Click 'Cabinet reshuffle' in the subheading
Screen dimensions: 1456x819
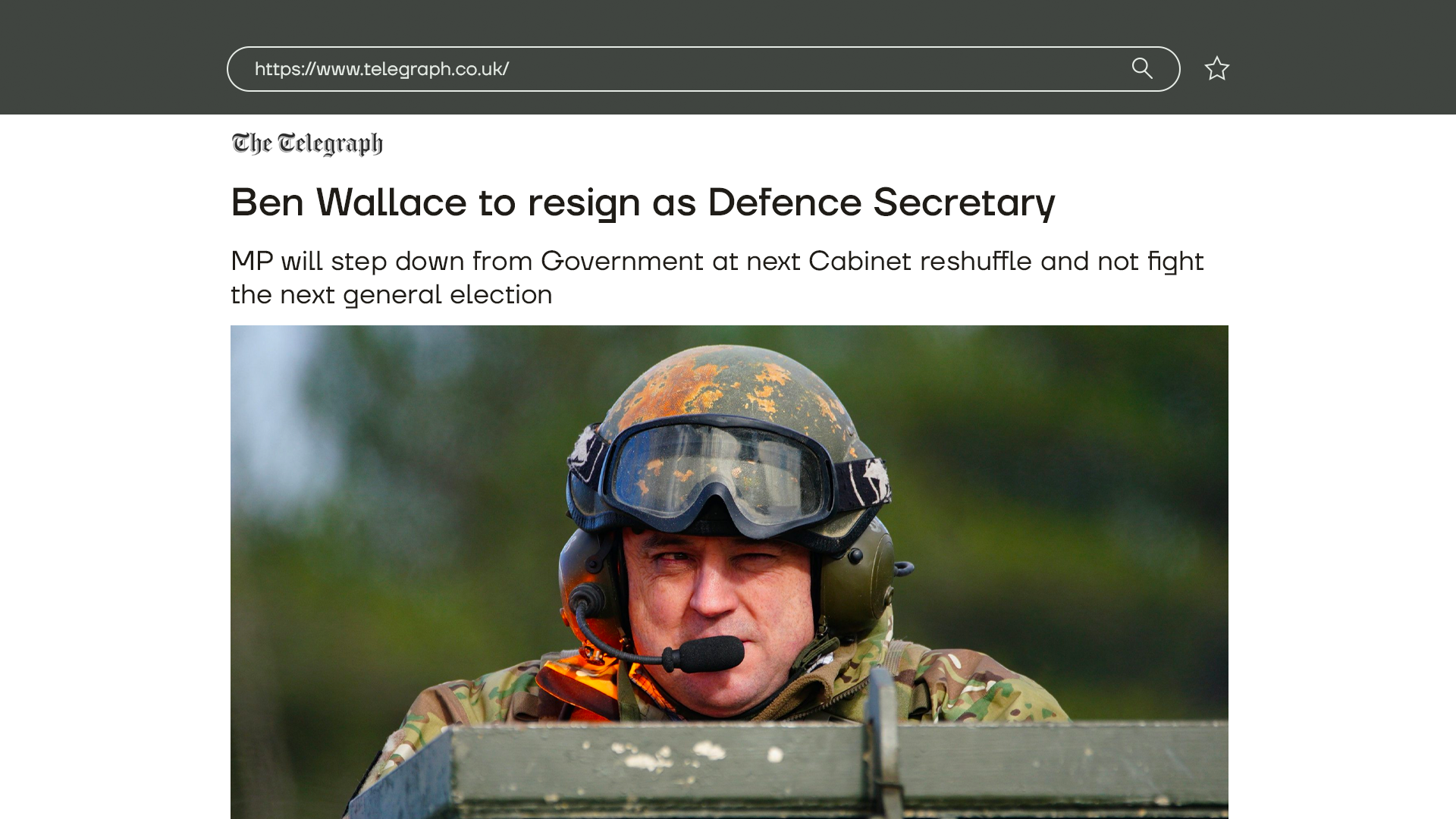[x=920, y=261]
